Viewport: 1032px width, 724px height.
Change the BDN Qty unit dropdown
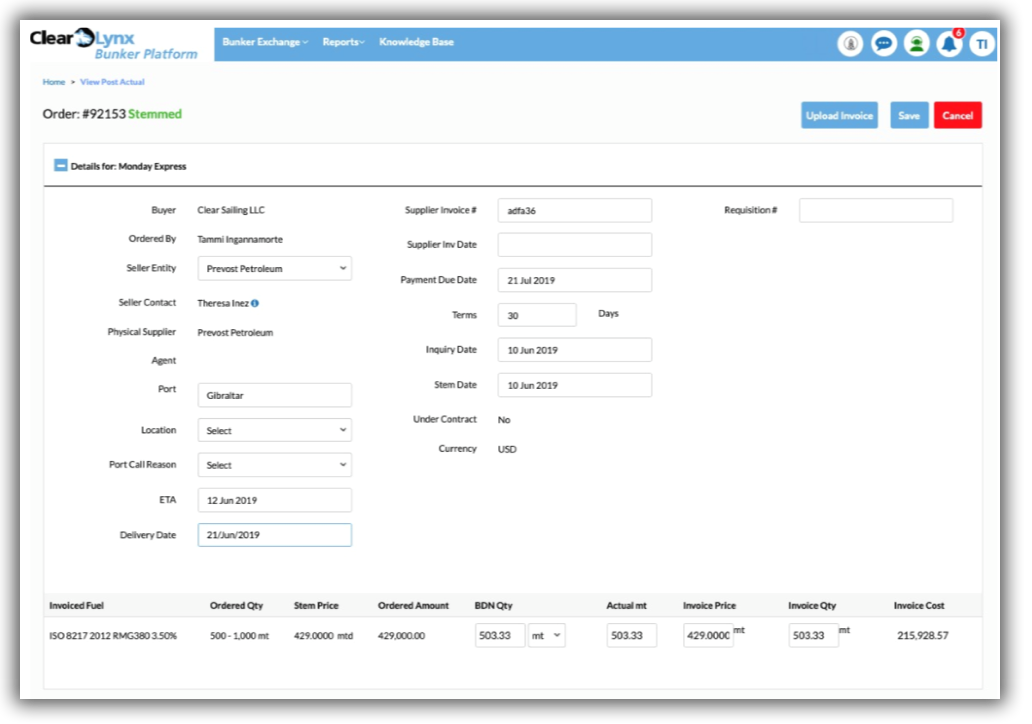point(546,636)
